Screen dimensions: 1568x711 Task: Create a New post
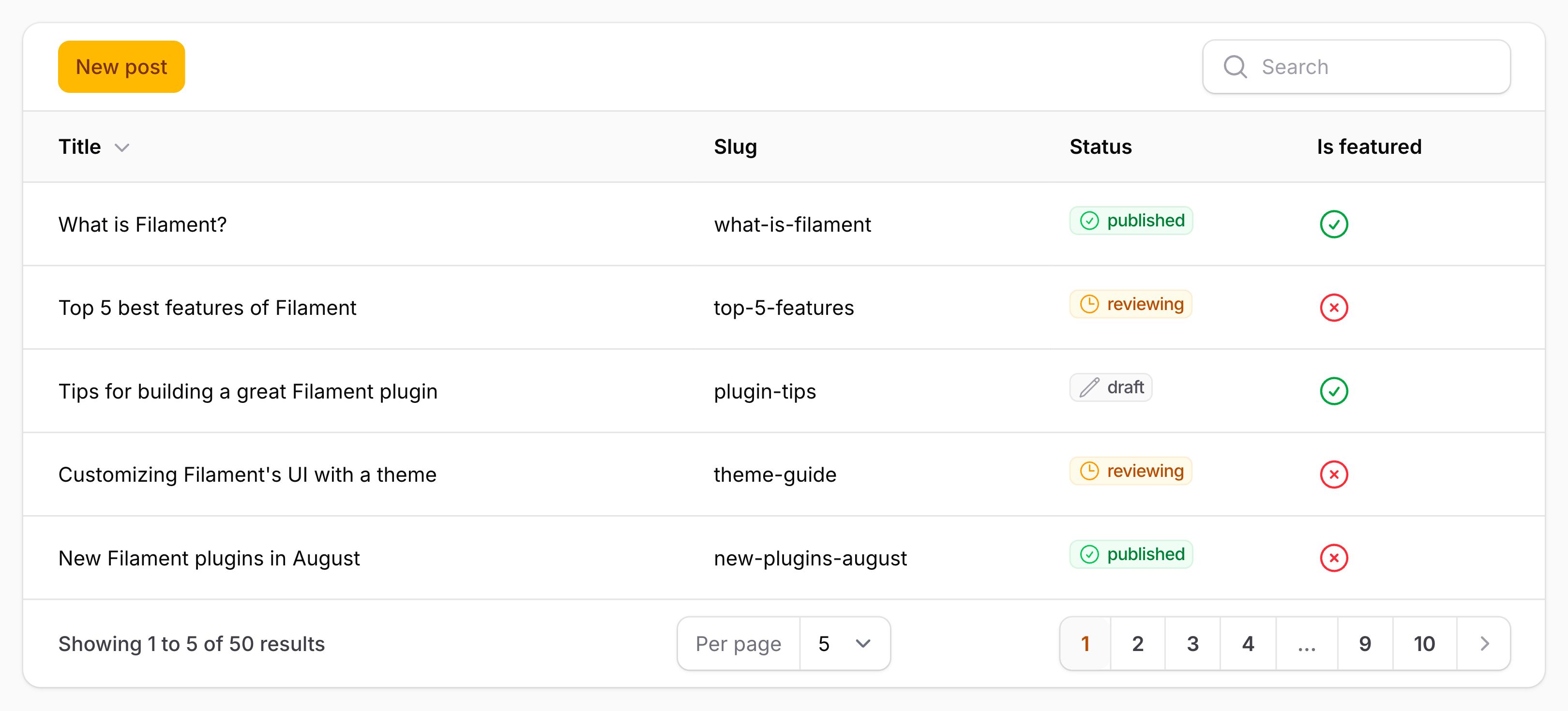[121, 66]
